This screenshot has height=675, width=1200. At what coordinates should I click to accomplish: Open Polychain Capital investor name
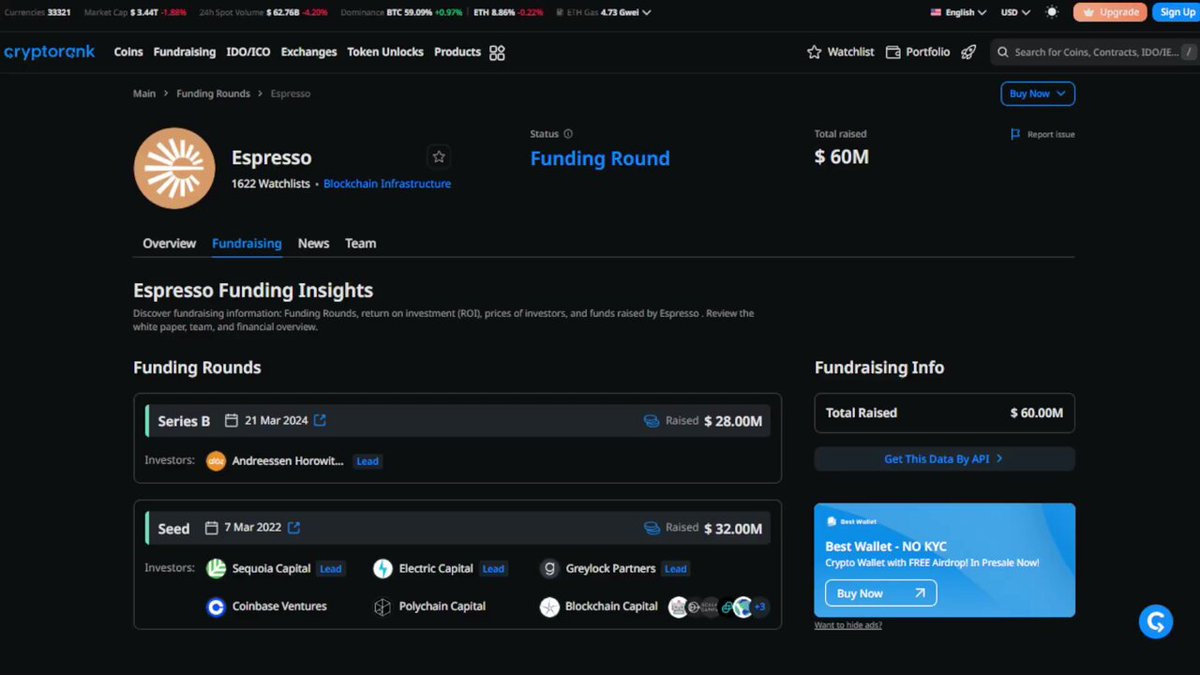[x=442, y=607]
